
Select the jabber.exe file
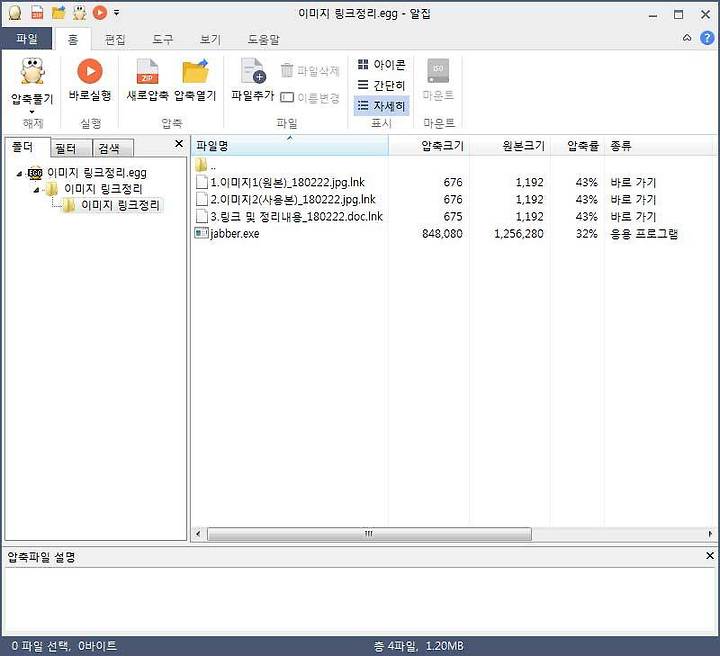click(235, 234)
